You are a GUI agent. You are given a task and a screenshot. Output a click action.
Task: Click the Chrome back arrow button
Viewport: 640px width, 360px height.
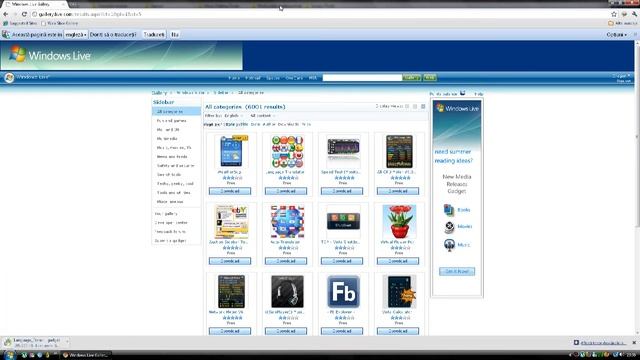(x=6, y=14)
